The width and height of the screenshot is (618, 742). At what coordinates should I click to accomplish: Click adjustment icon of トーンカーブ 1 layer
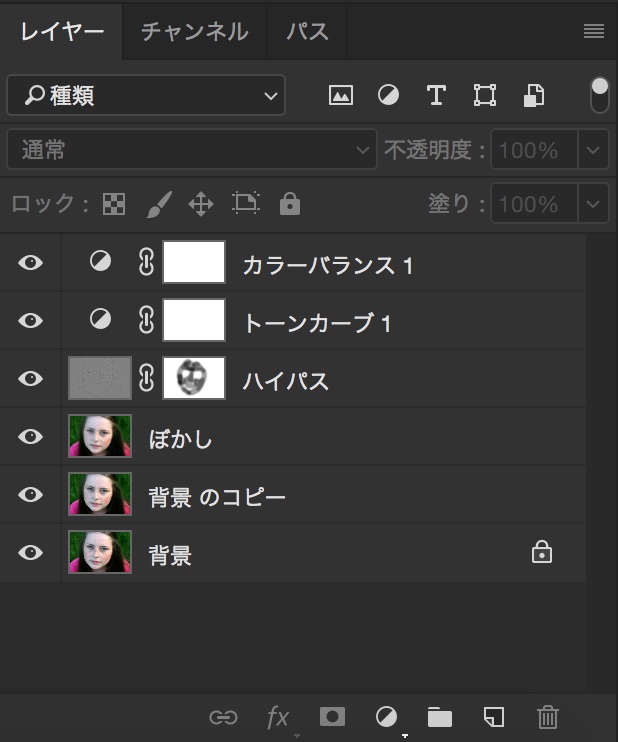100,319
